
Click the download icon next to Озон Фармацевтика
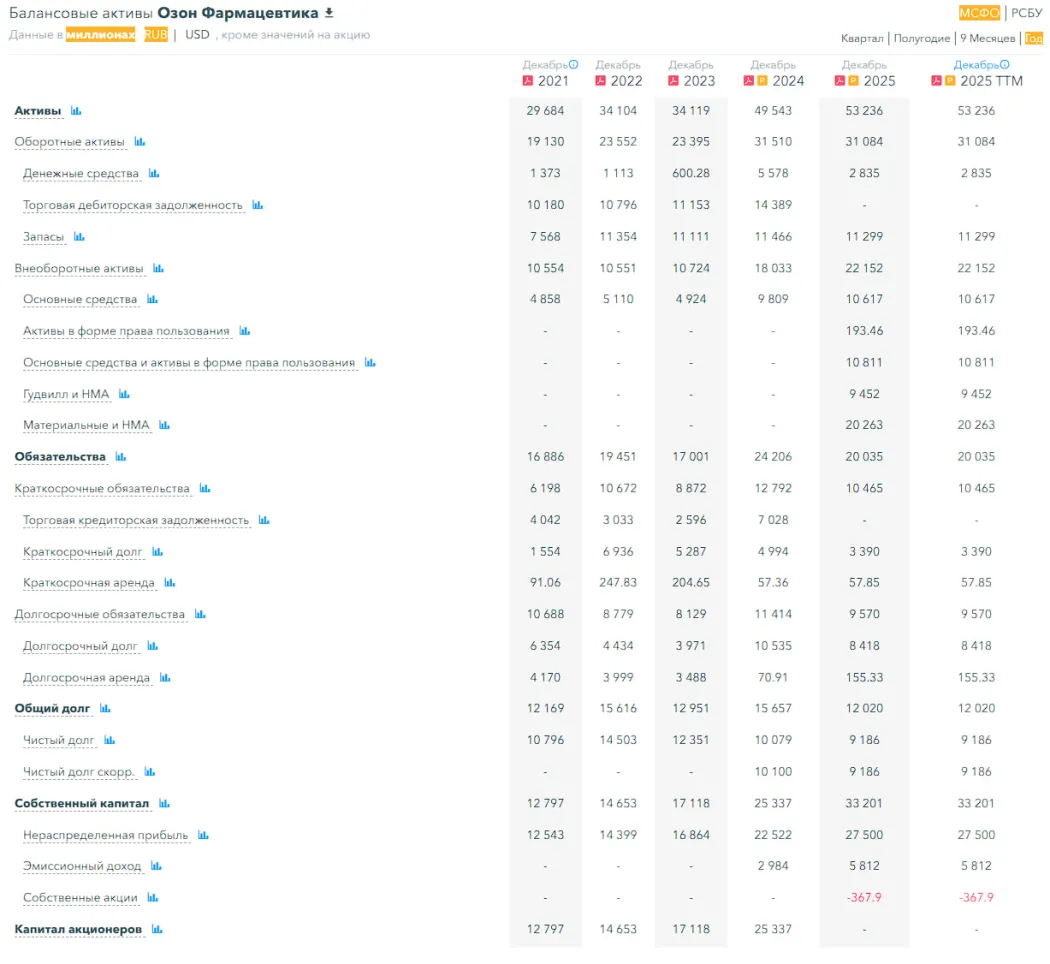(x=329, y=13)
